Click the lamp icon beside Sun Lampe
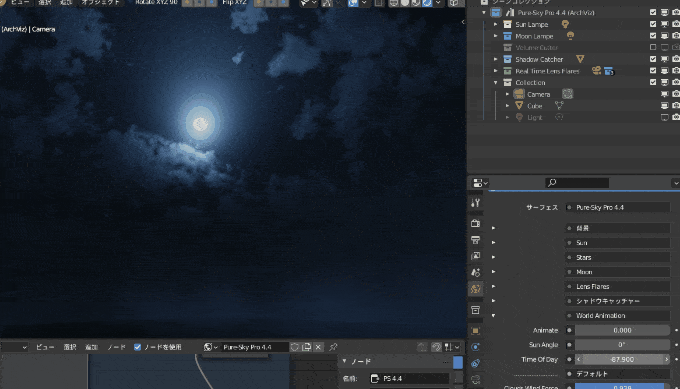 pos(565,24)
